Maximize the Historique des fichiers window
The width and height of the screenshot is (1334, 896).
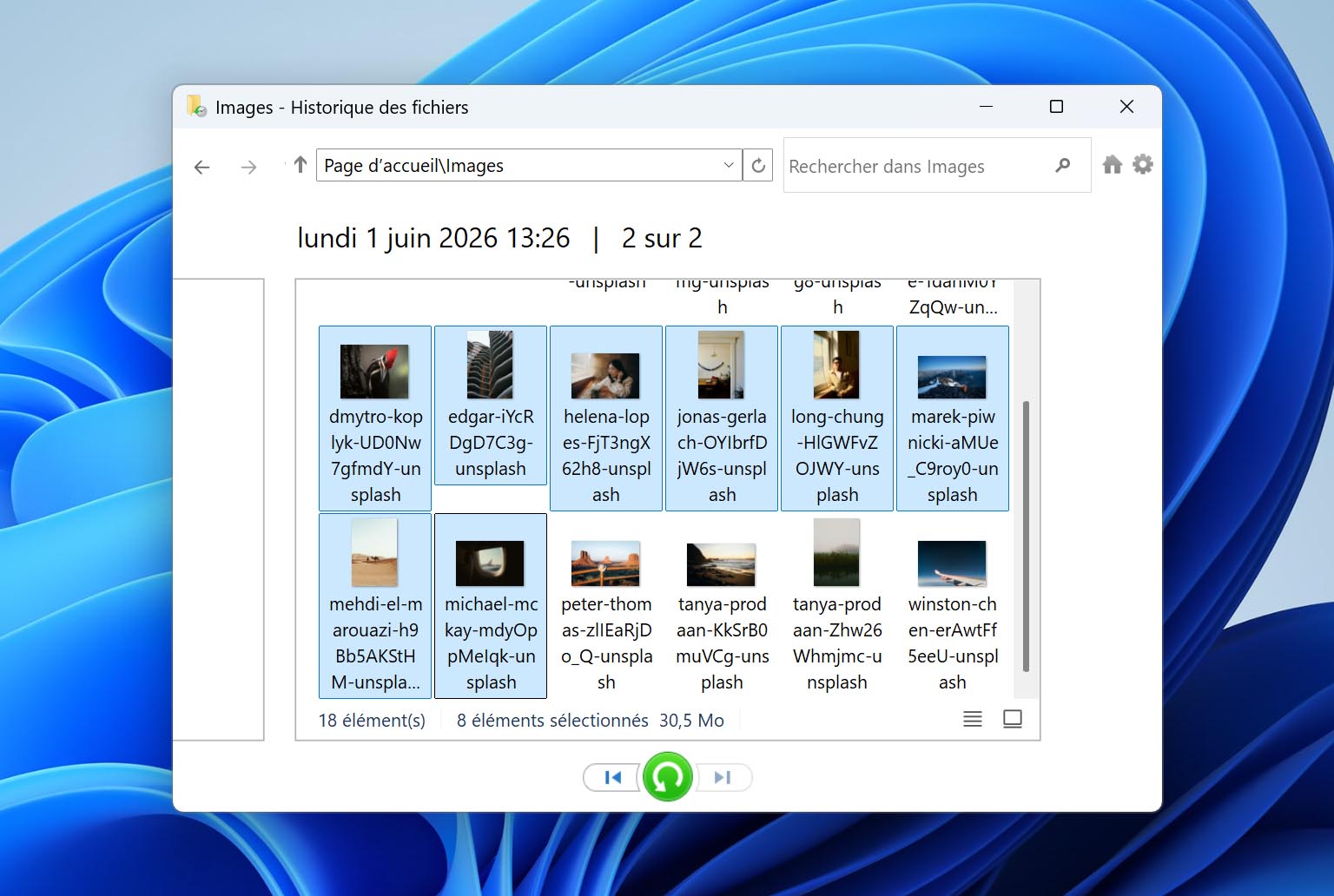click(1056, 107)
